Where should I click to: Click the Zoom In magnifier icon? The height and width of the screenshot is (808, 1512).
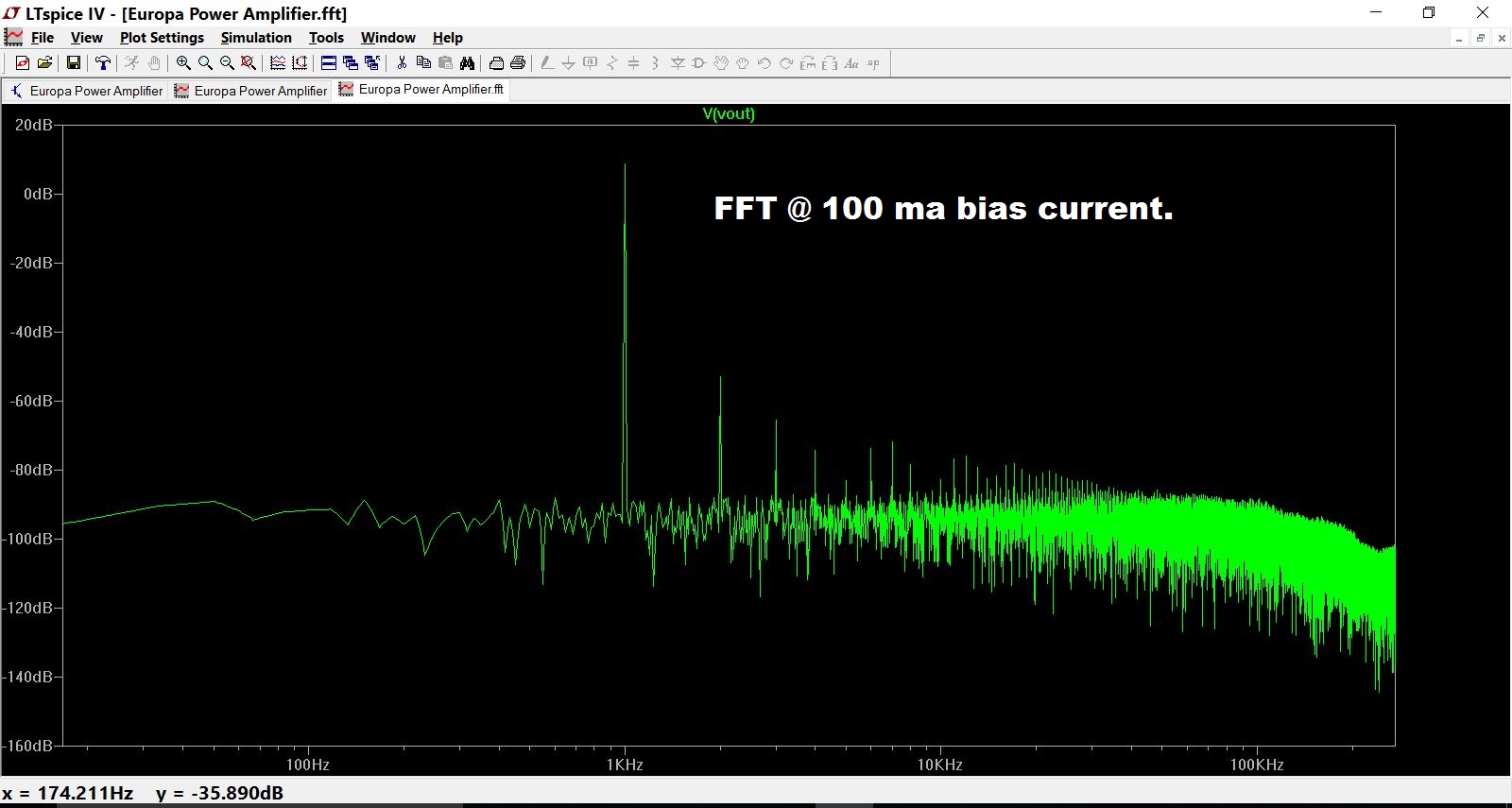point(183,63)
